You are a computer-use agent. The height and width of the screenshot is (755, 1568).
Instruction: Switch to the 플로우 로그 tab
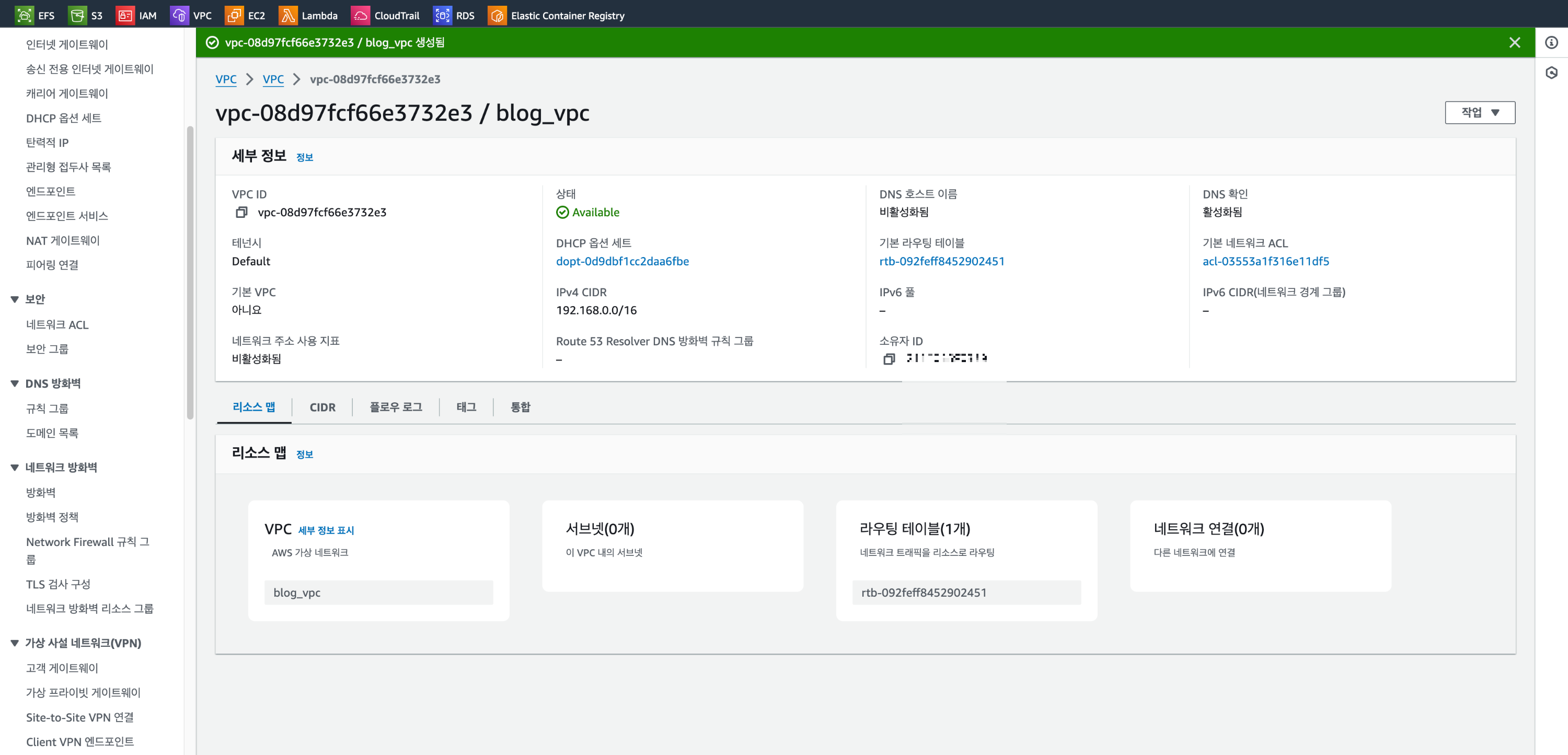coord(396,407)
